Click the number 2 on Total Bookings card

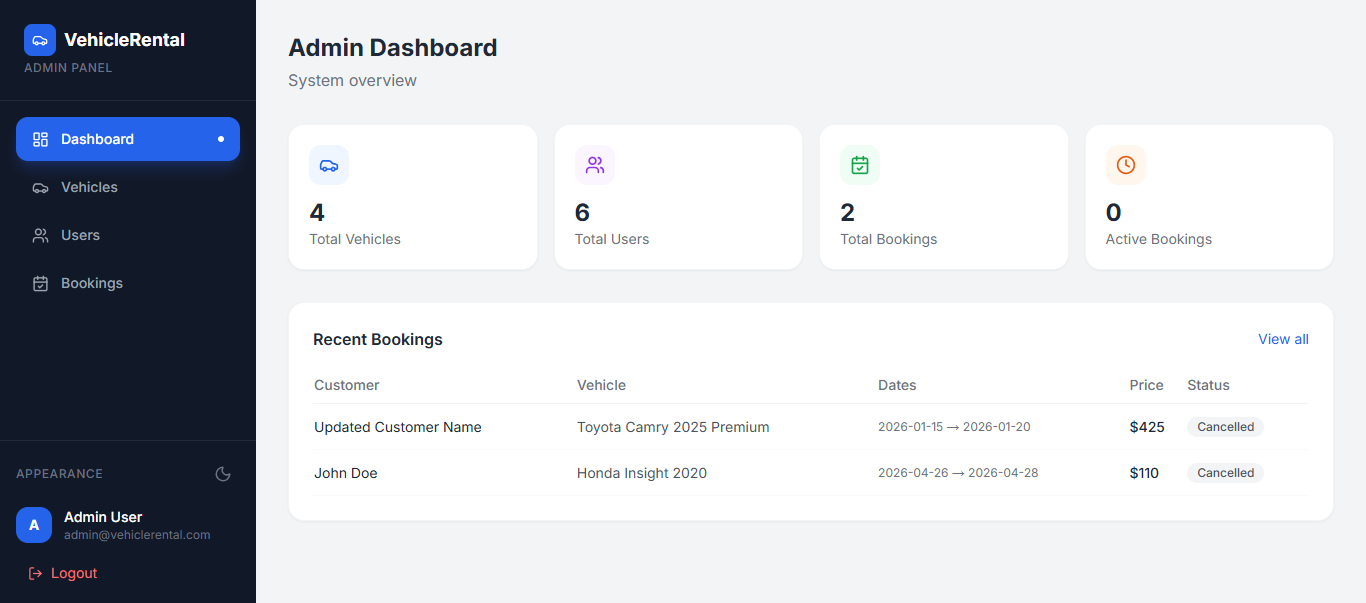847,212
